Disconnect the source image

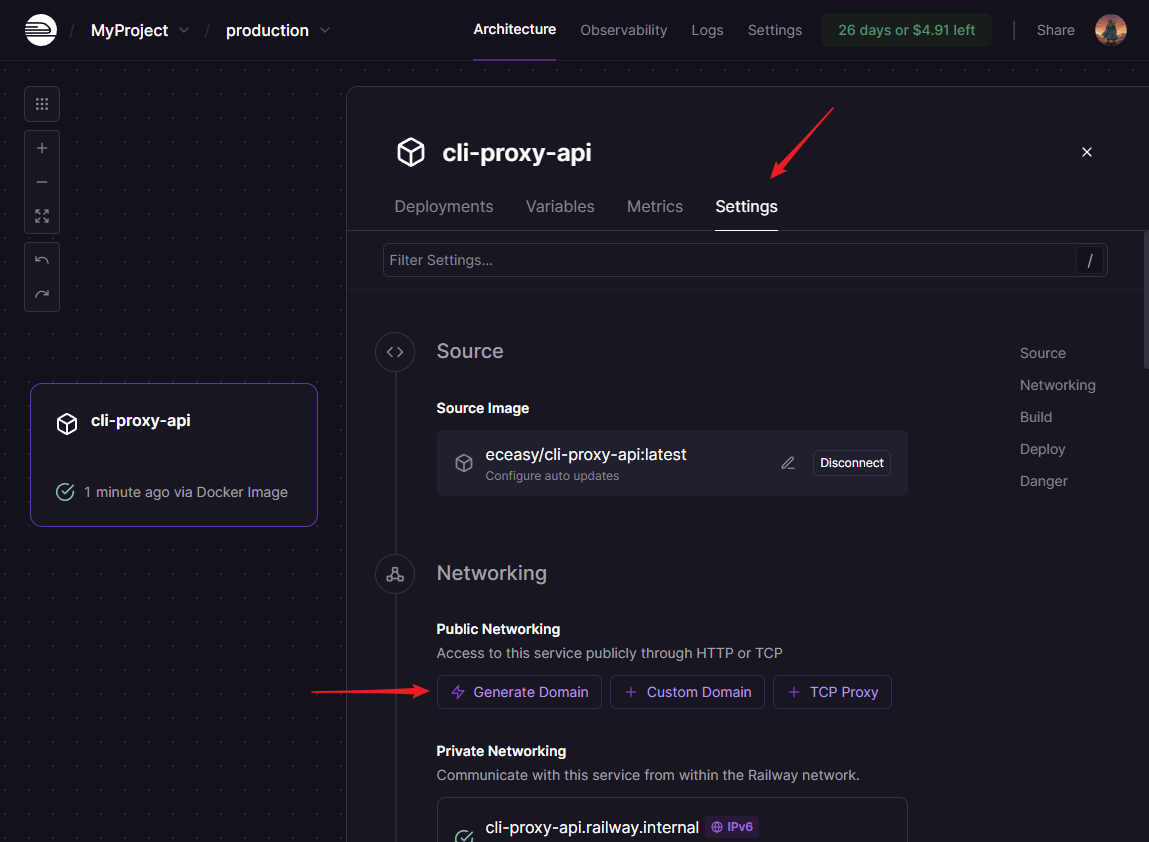pos(851,463)
